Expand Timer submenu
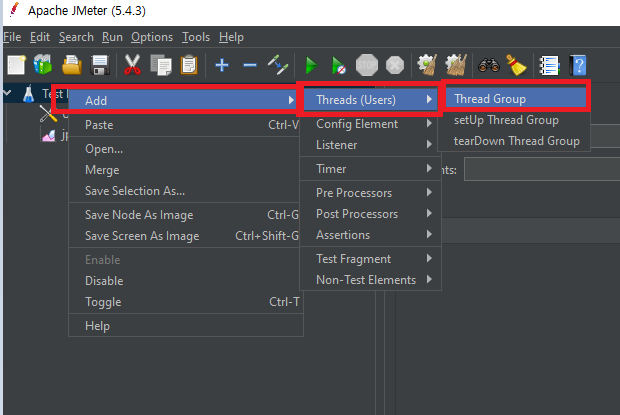Viewport: 620px width, 415px height. pyautogui.click(x=370, y=169)
